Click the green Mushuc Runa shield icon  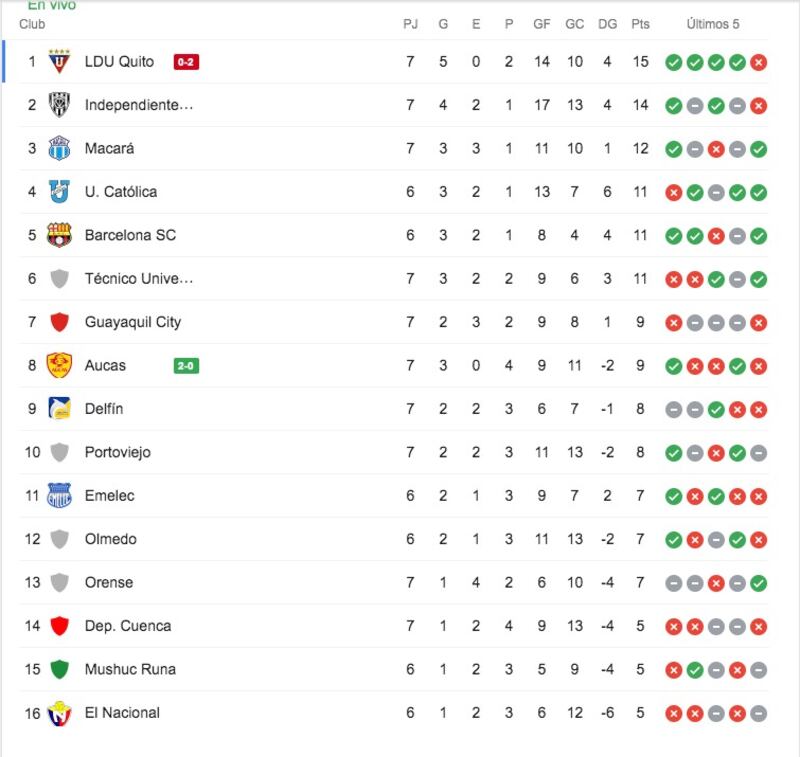tap(59, 669)
